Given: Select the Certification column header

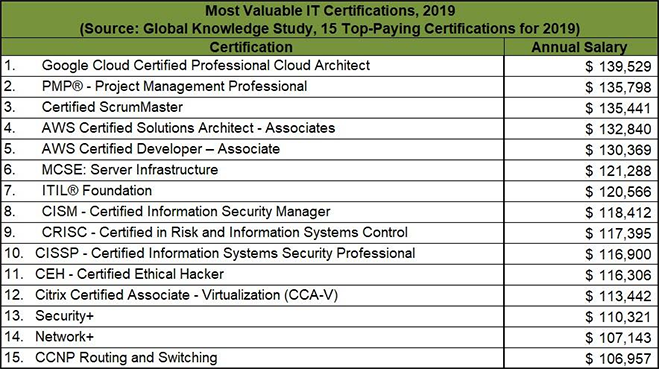Looking at the screenshot, I should pos(252,47).
